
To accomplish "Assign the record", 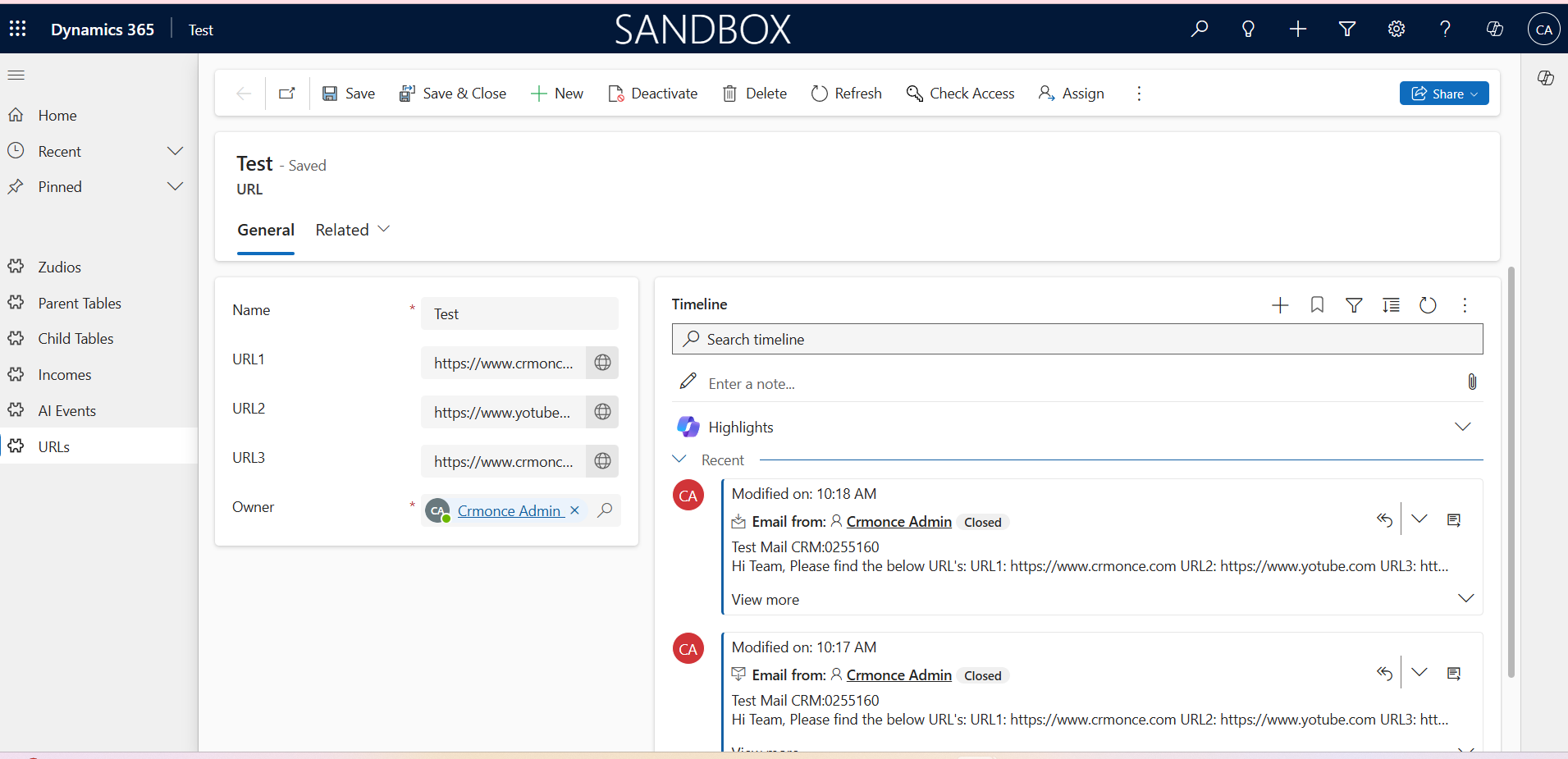I will pos(1072,94).
